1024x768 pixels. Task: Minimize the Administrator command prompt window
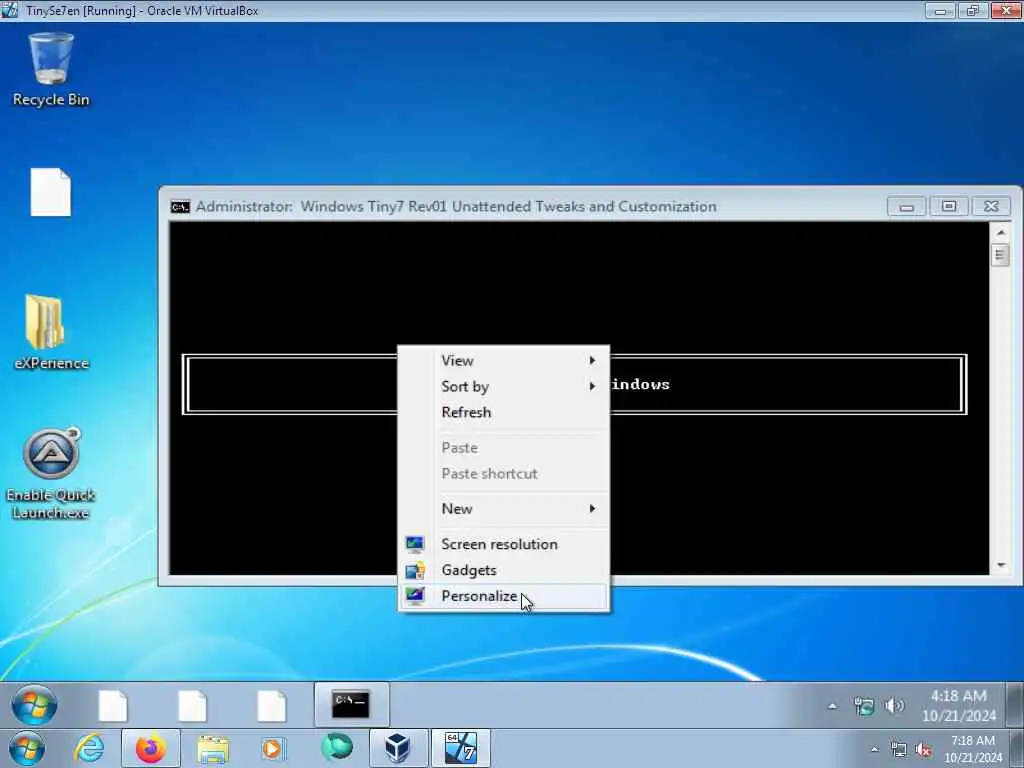tap(906, 207)
